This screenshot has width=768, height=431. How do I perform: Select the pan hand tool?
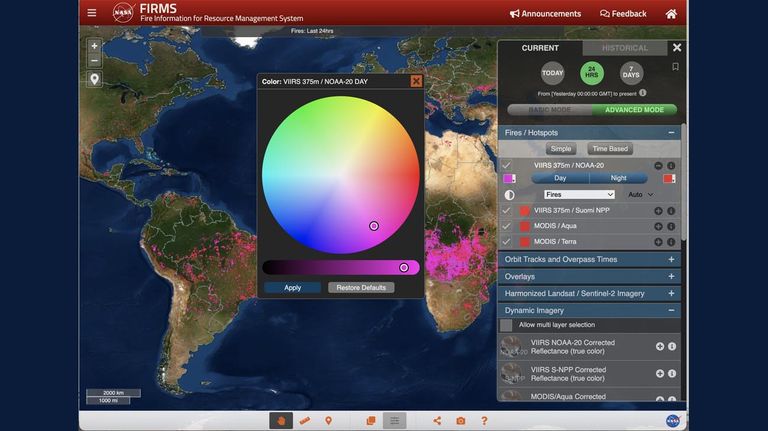click(x=281, y=421)
